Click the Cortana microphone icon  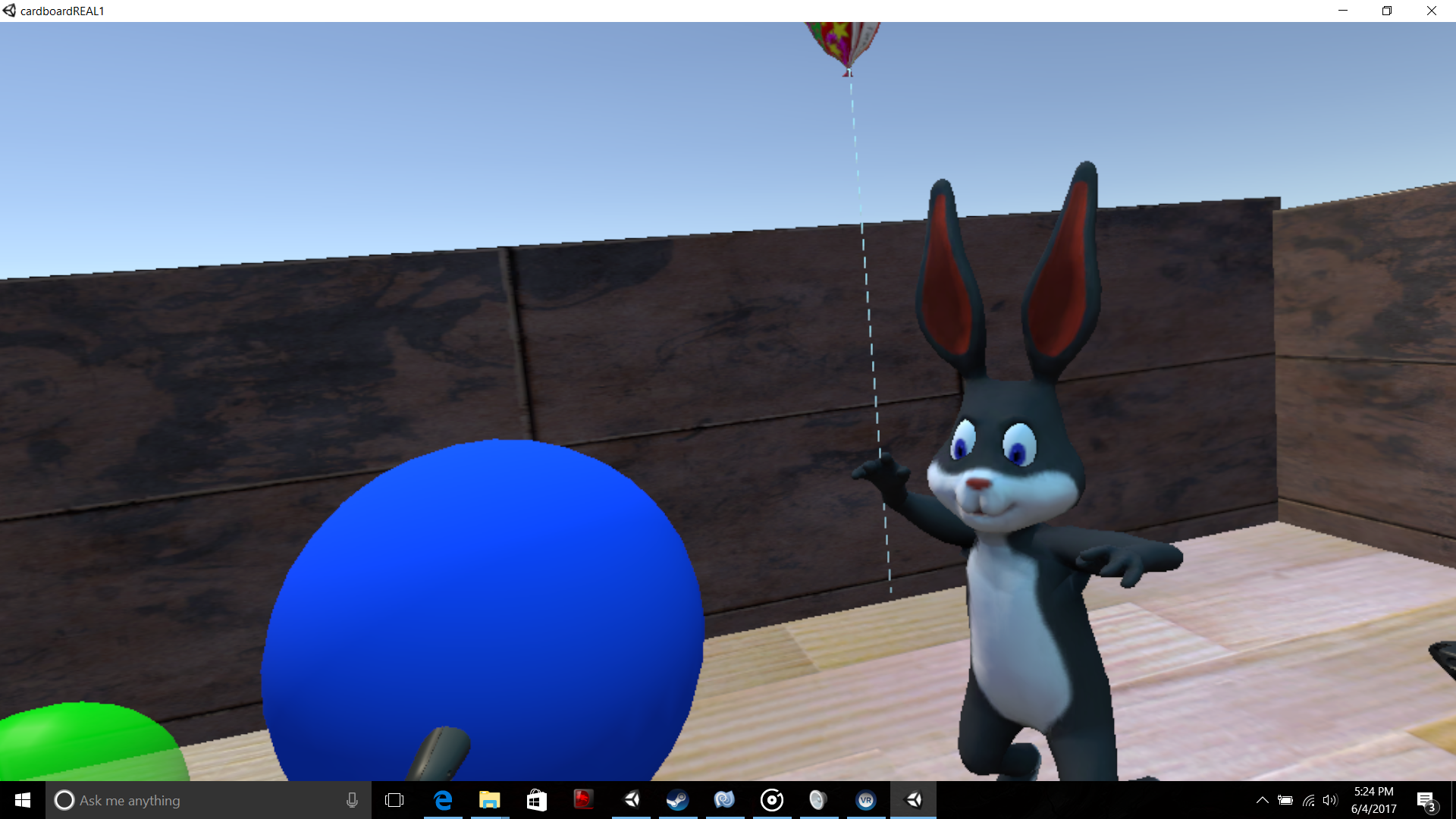pyautogui.click(x=352, y=800)
